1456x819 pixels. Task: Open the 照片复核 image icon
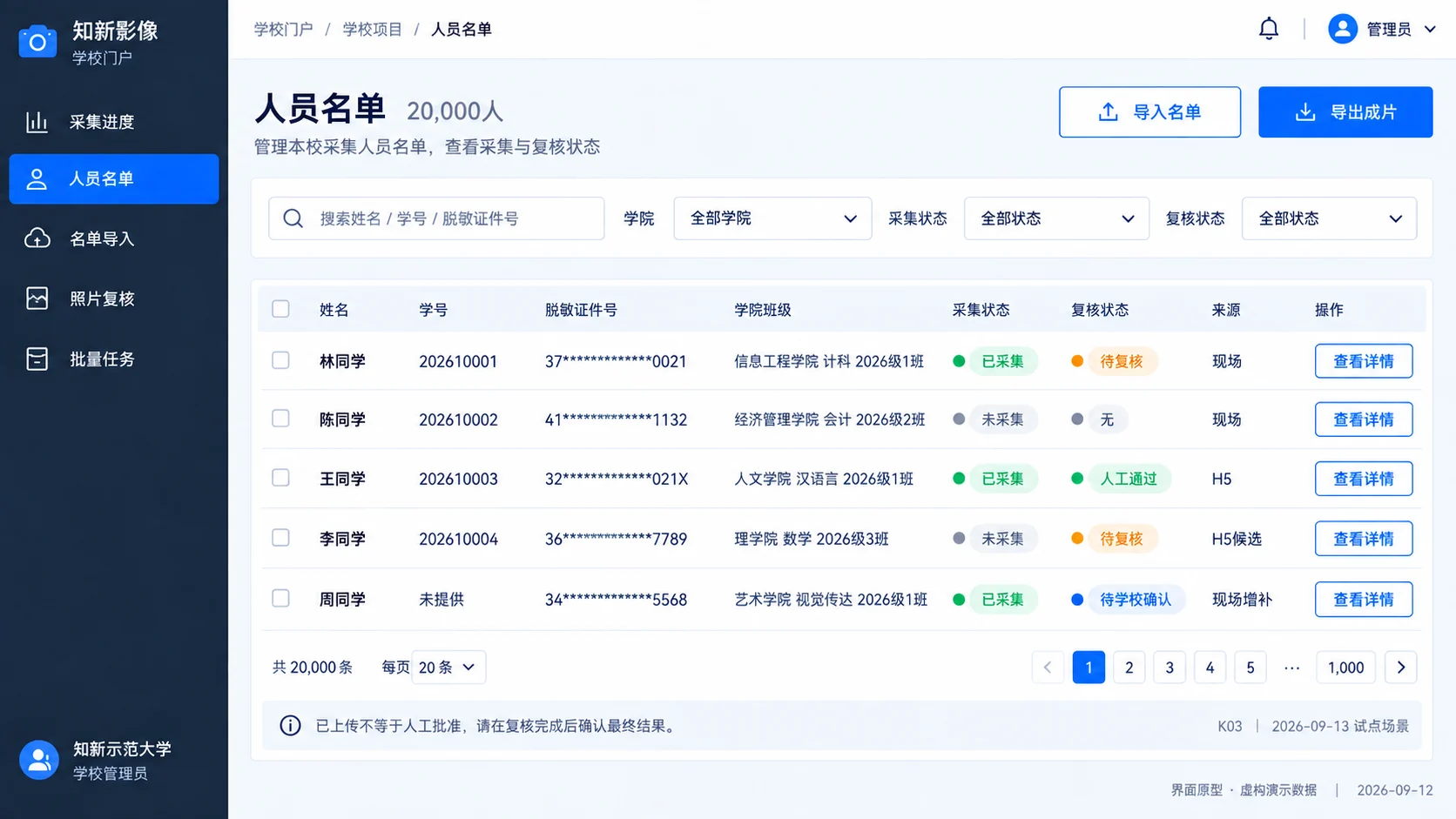pos(37,299)
